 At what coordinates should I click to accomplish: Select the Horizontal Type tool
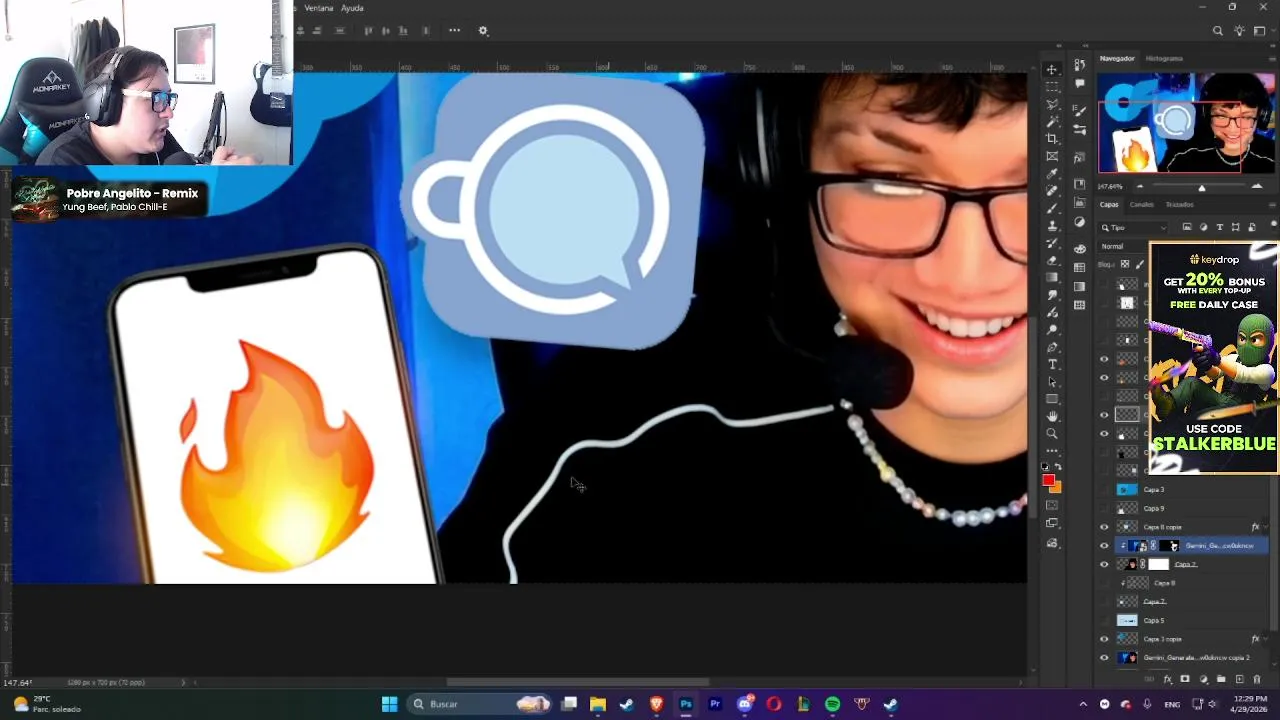(1052, 364)
